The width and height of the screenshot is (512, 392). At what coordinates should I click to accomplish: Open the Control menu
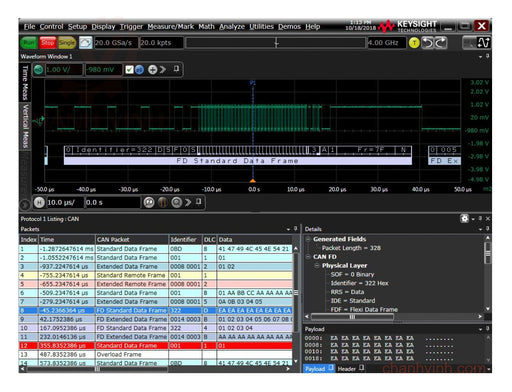(51, 27)
